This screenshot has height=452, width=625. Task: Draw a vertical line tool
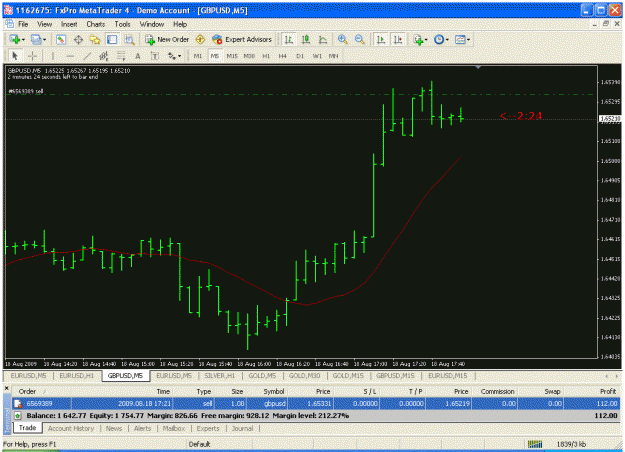[x=53, y=56]
